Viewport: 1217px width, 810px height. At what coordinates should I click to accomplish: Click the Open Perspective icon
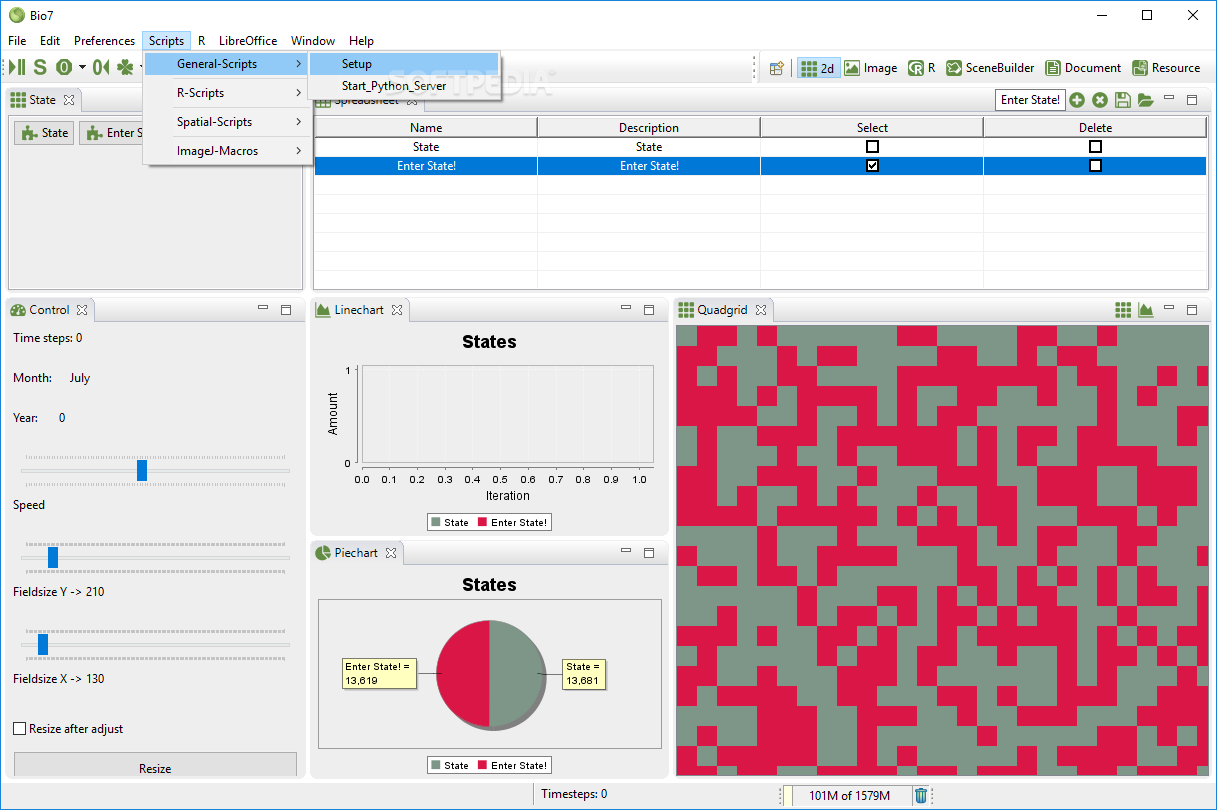click(776, 68)
